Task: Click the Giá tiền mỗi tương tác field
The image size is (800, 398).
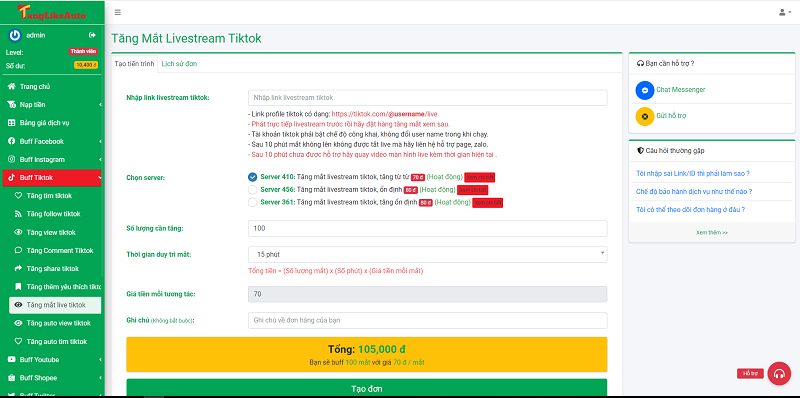Action: point(428,294)
